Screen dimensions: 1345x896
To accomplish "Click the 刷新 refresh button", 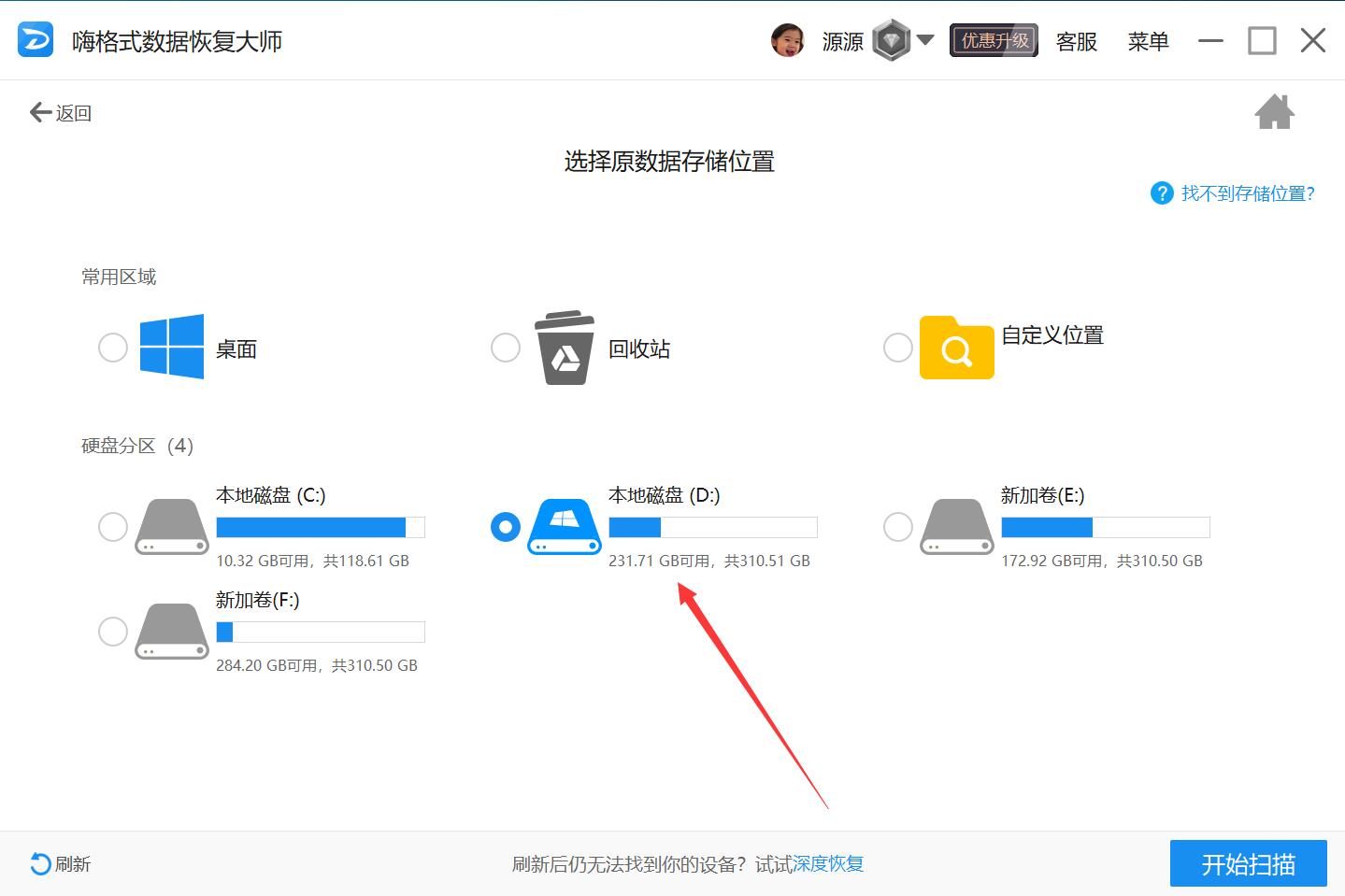I will [61, 864].
